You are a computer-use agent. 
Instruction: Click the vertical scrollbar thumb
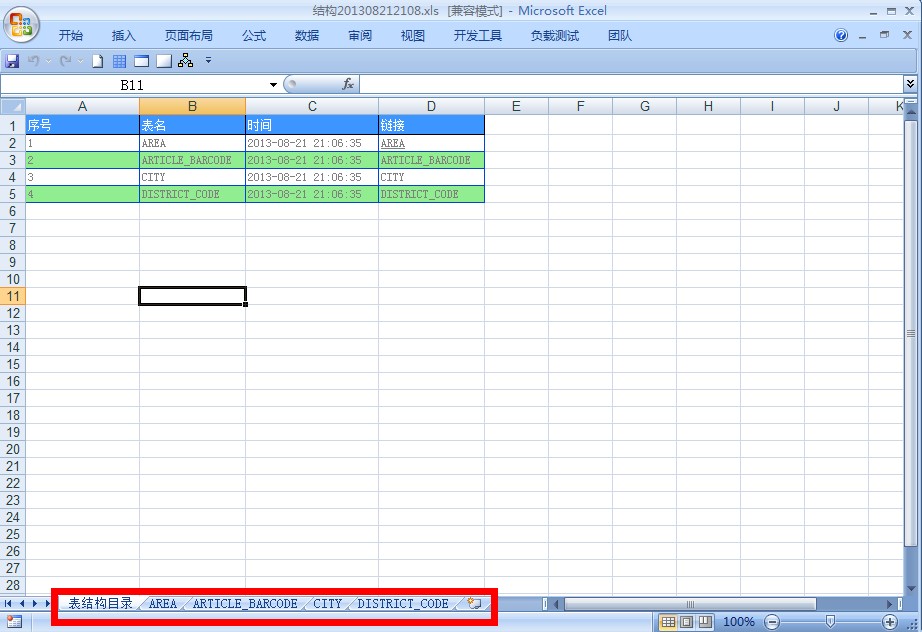(911, 333)
